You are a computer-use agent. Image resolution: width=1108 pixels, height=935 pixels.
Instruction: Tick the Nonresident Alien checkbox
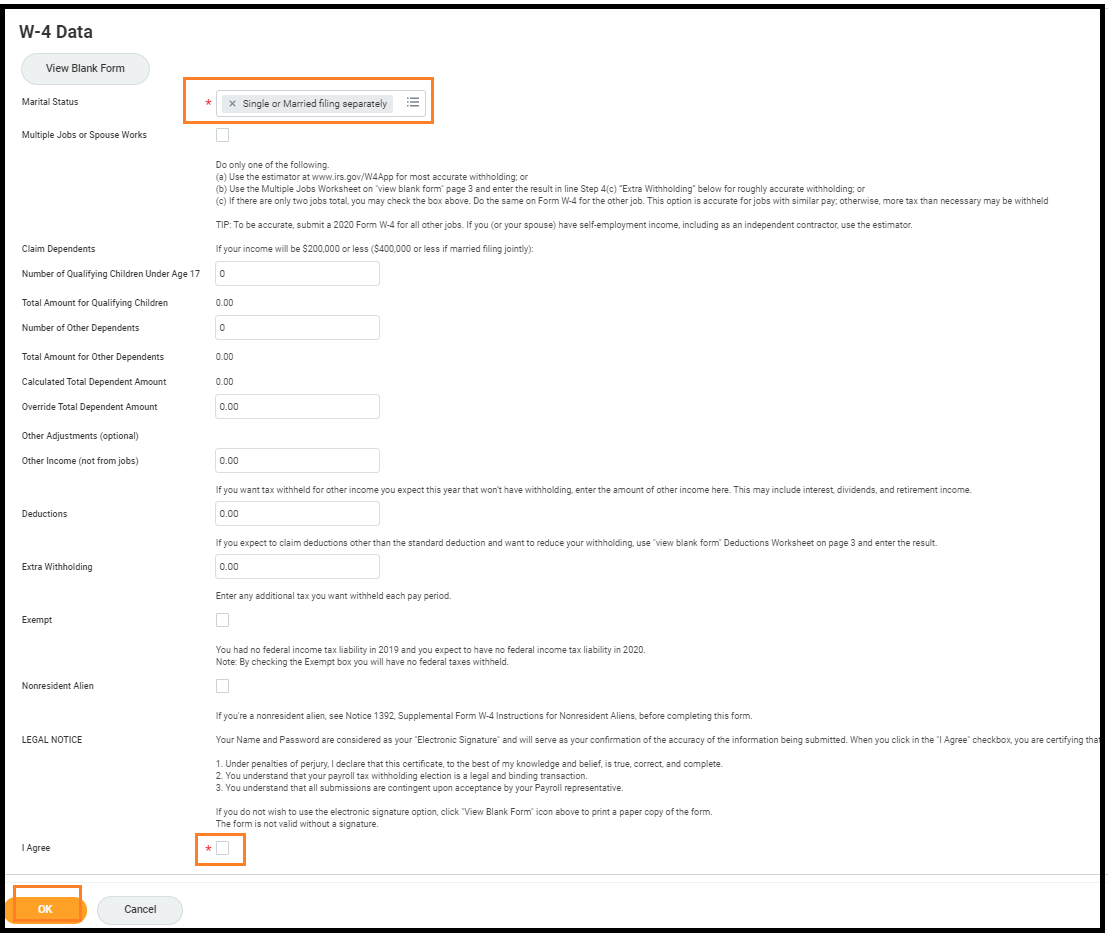coord(222,686)
